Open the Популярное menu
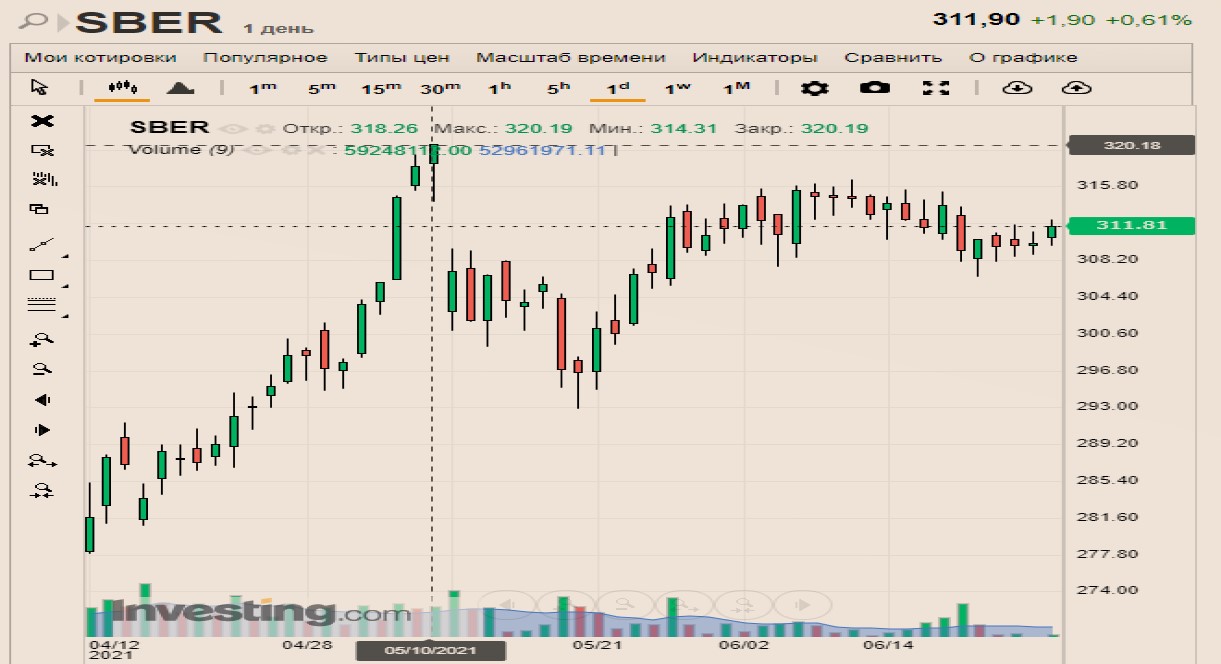The height and width of the screenshot is (664, 1221). coord(265,57)
